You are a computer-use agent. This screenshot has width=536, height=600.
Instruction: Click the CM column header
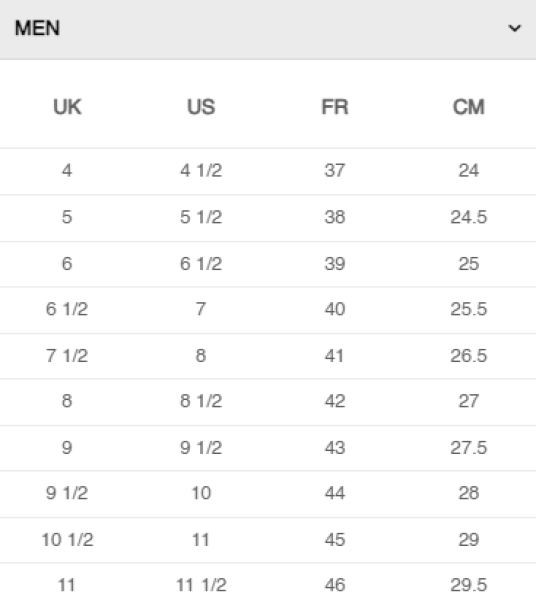[469, 107]
